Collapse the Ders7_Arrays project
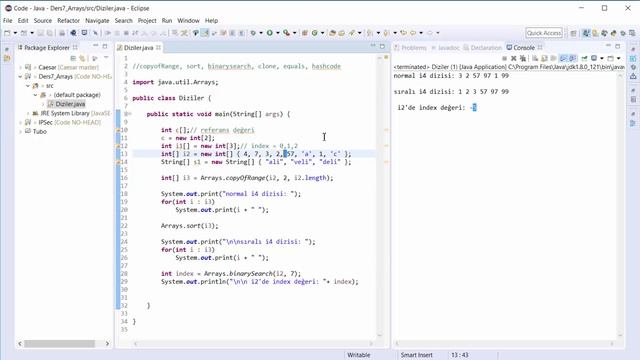This screenshot has height=360, width=640. (x=20, y=76)
